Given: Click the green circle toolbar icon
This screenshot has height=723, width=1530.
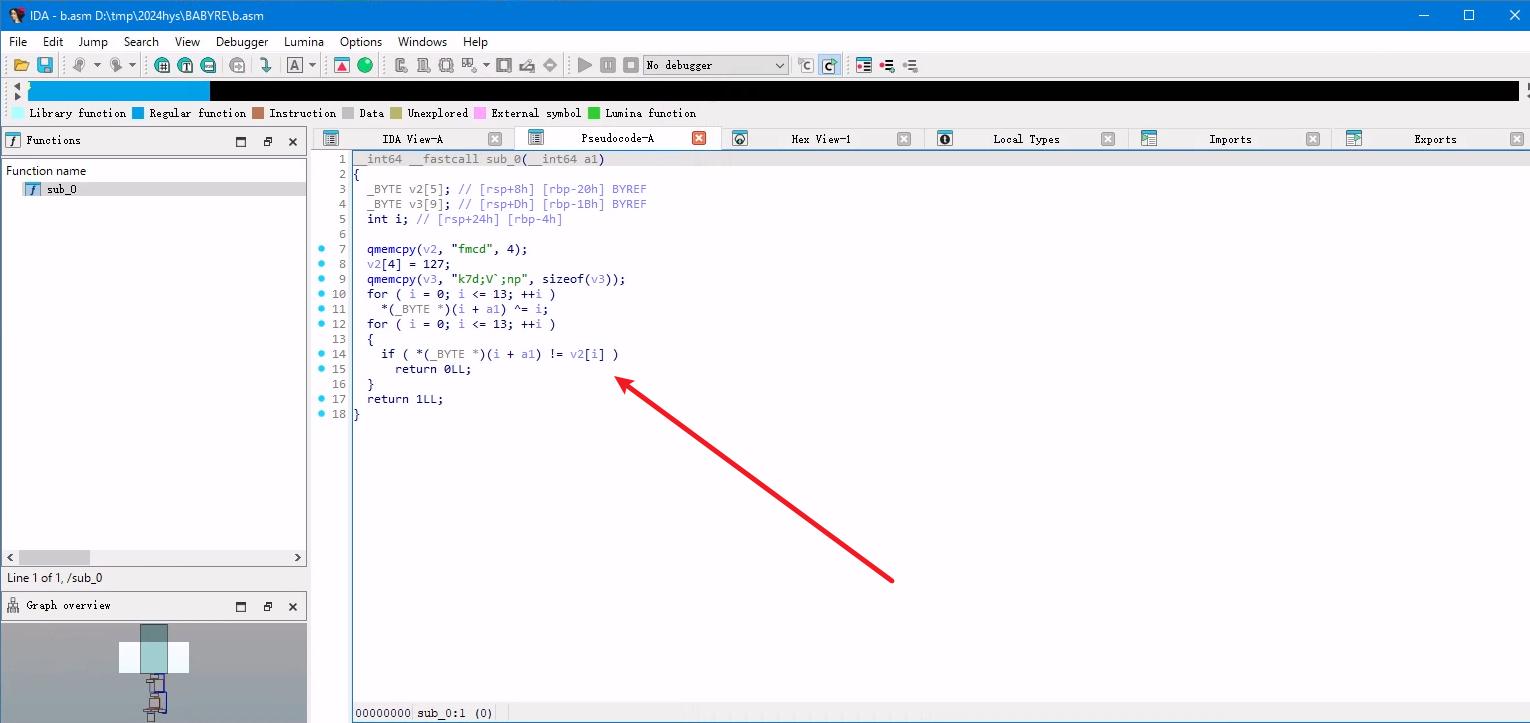Looking at the screenshot, I should (x=365, y=65).
